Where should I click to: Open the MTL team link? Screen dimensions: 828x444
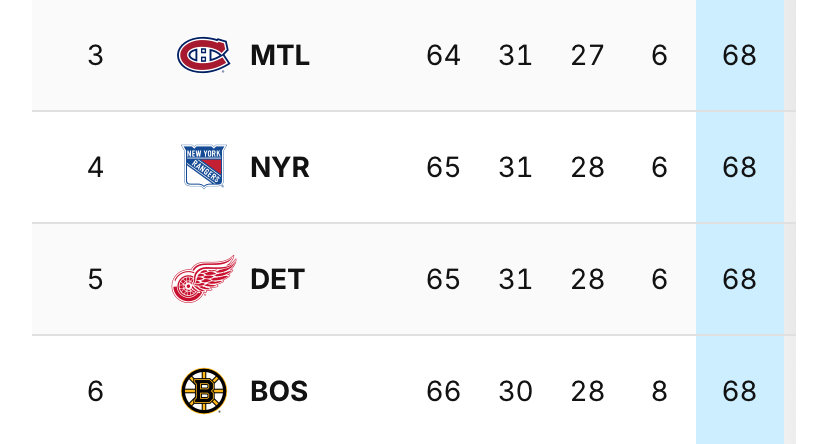click(280, 55)
